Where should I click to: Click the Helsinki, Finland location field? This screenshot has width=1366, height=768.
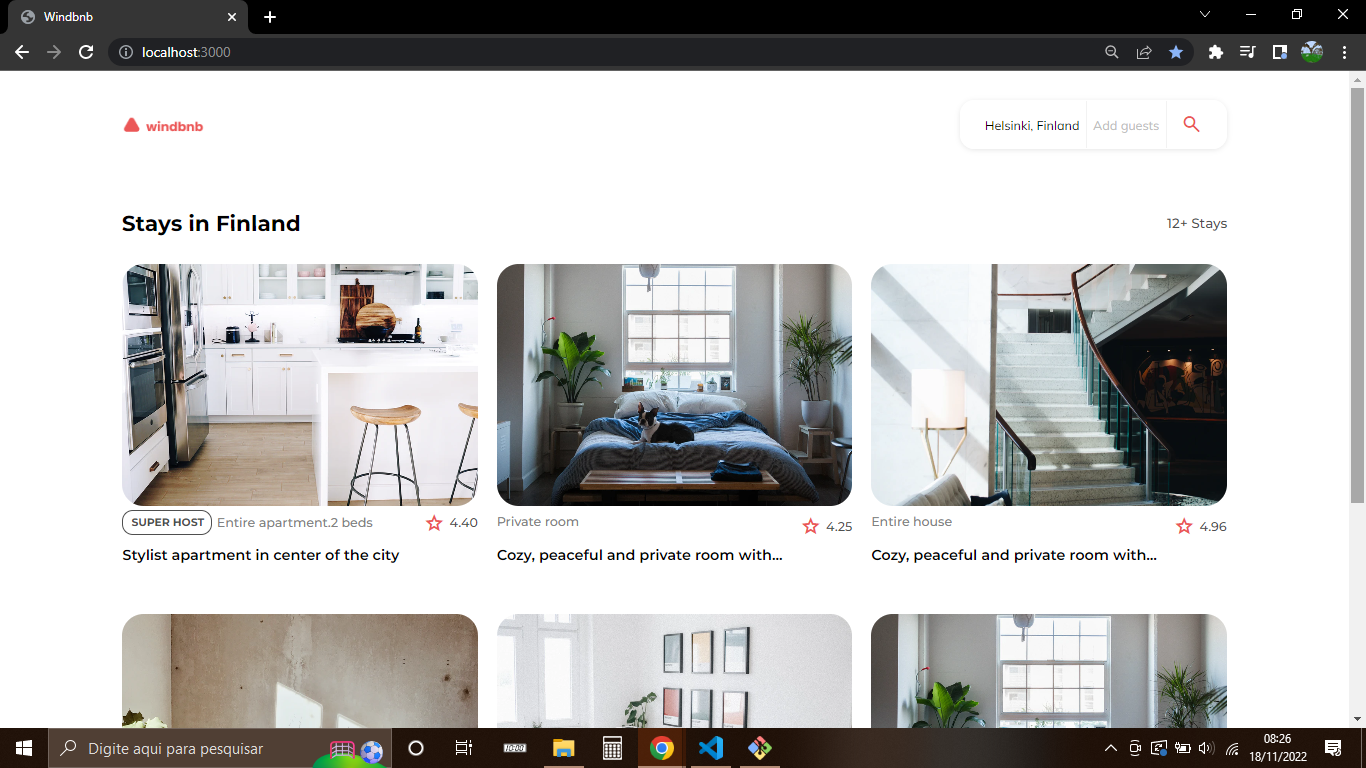(x=1031, y=124)
